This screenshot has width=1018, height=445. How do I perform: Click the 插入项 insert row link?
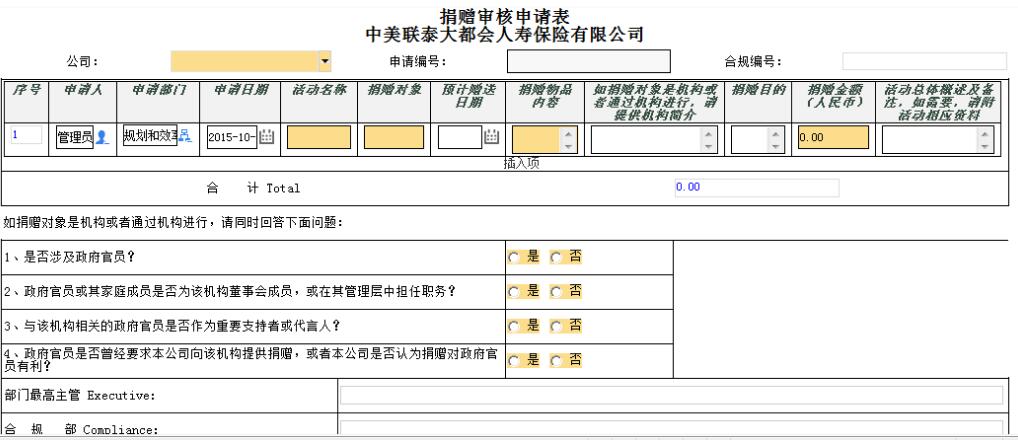[x=521, y=164]
